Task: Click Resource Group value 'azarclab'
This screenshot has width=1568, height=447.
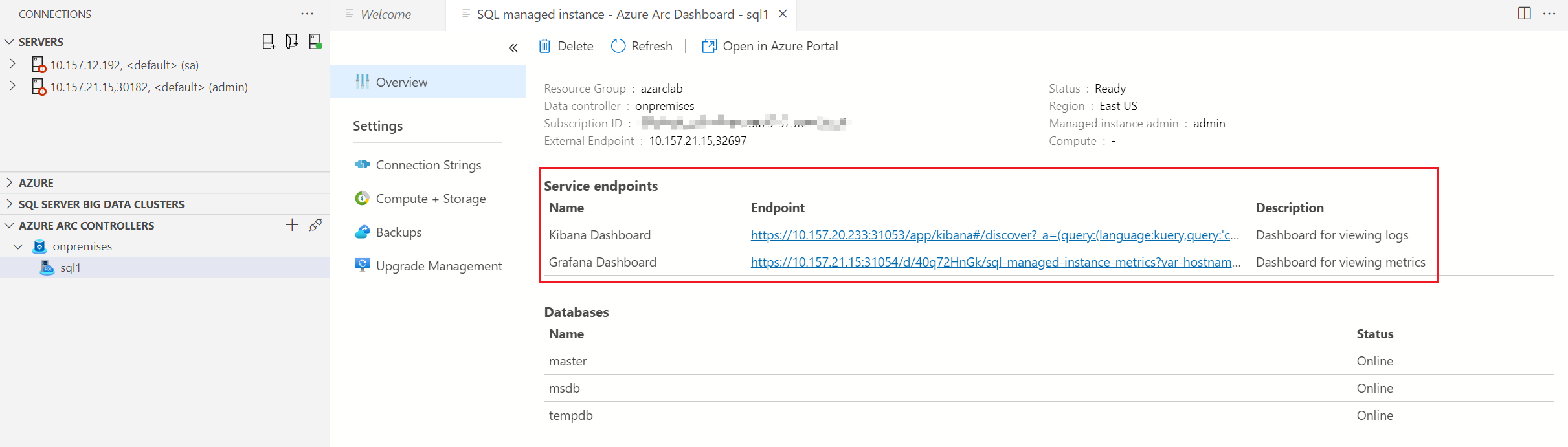Action: click(662, 88)
